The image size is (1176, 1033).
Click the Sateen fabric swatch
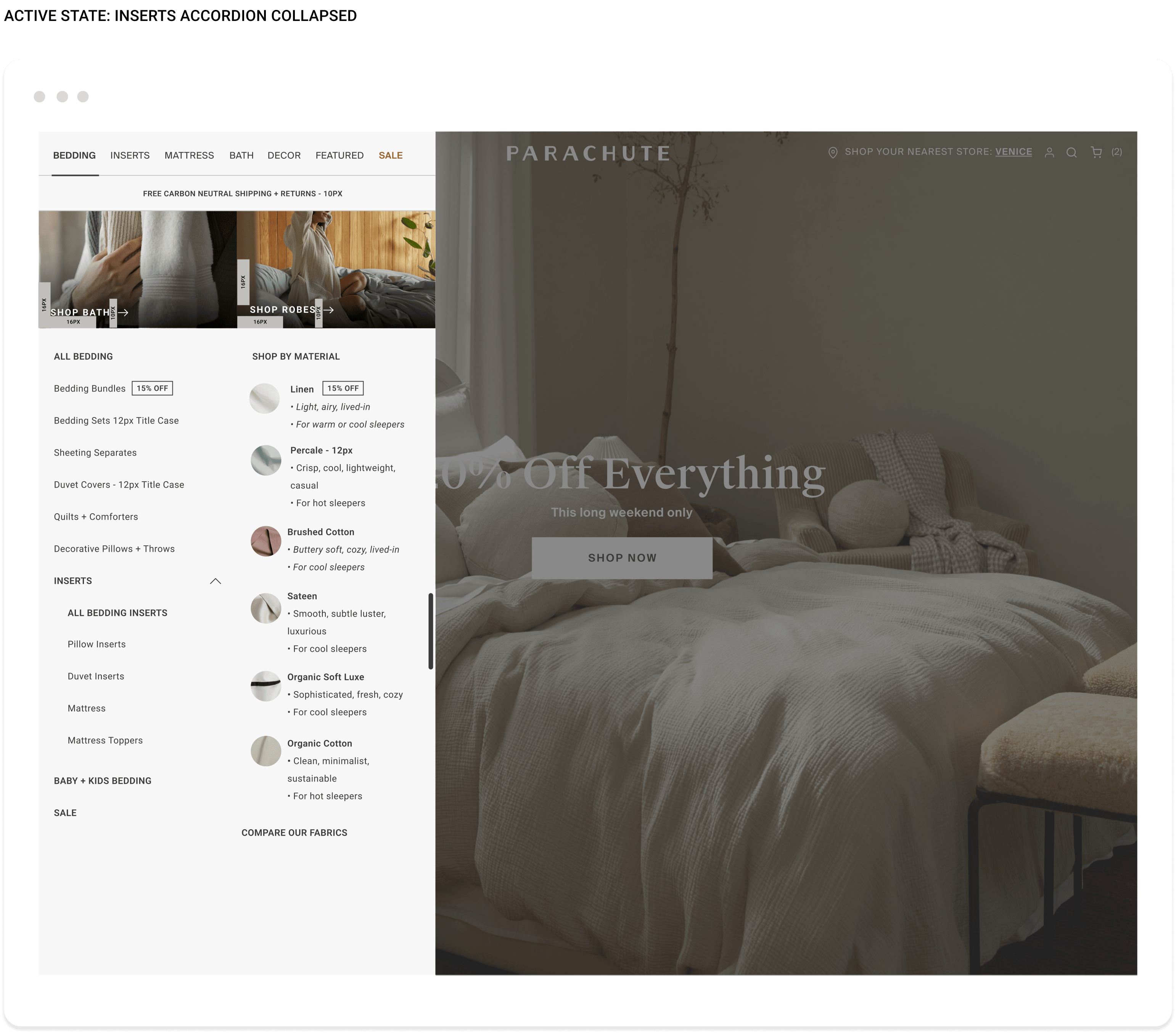[266, 608]
